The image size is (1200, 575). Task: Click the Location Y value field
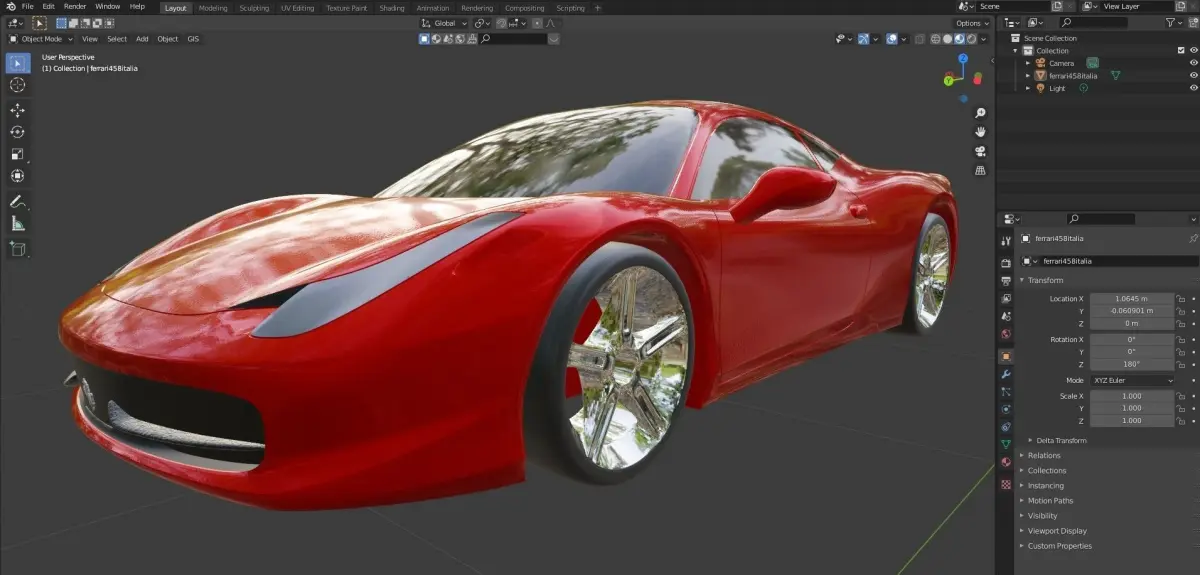(x=1131, y=311)
